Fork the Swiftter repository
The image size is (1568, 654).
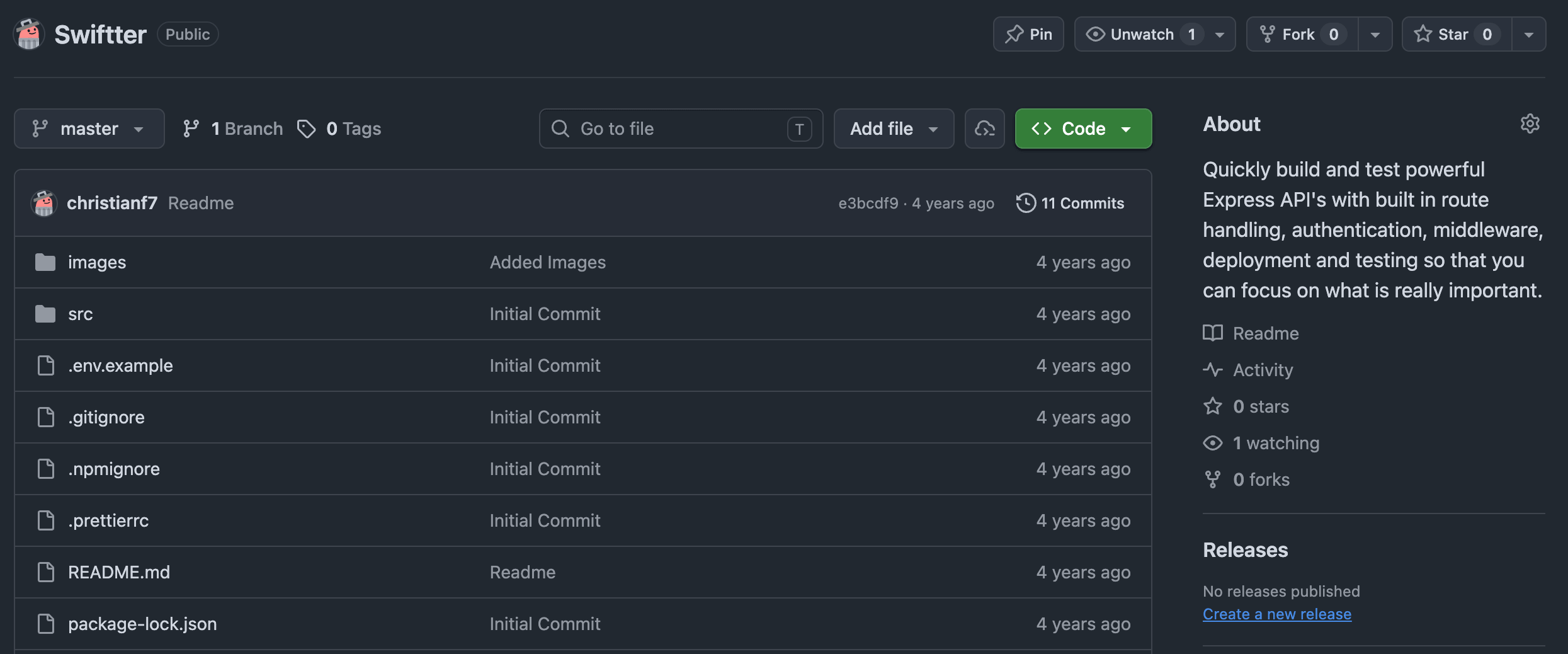tap(1302, 34)
